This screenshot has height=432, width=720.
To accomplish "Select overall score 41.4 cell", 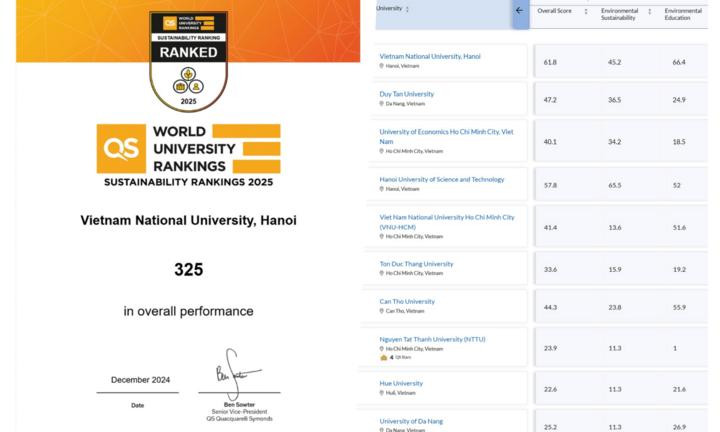I will pyautogui.click(x=550, y=228).
